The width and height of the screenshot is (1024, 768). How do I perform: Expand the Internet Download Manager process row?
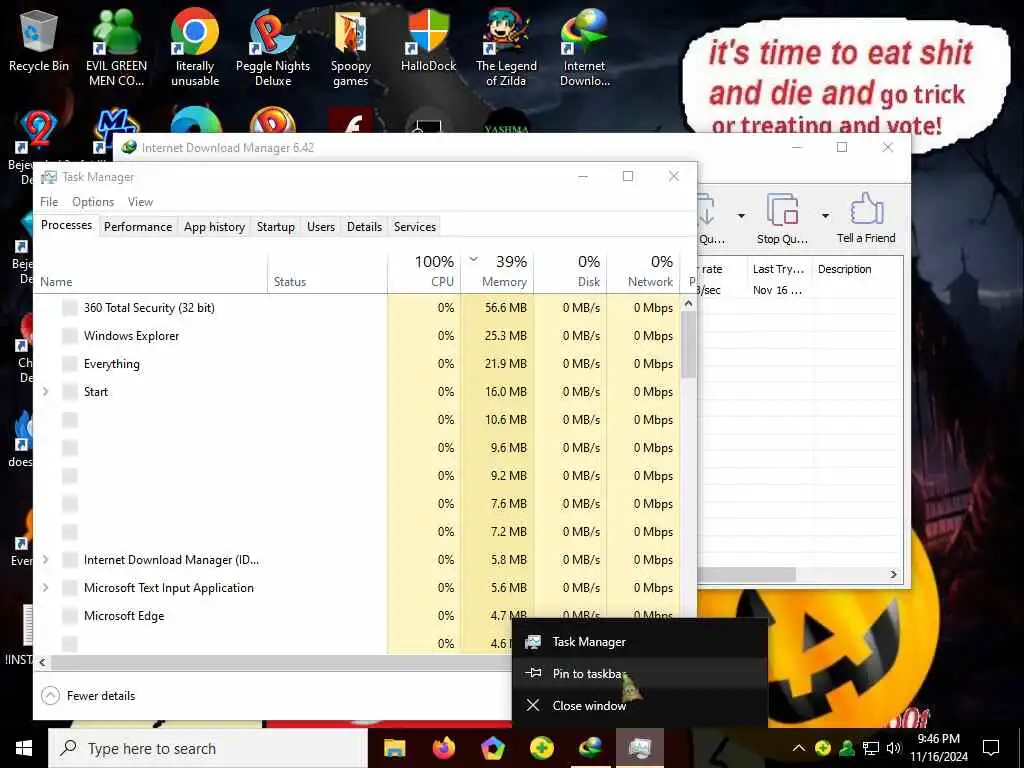pos(46,560)
